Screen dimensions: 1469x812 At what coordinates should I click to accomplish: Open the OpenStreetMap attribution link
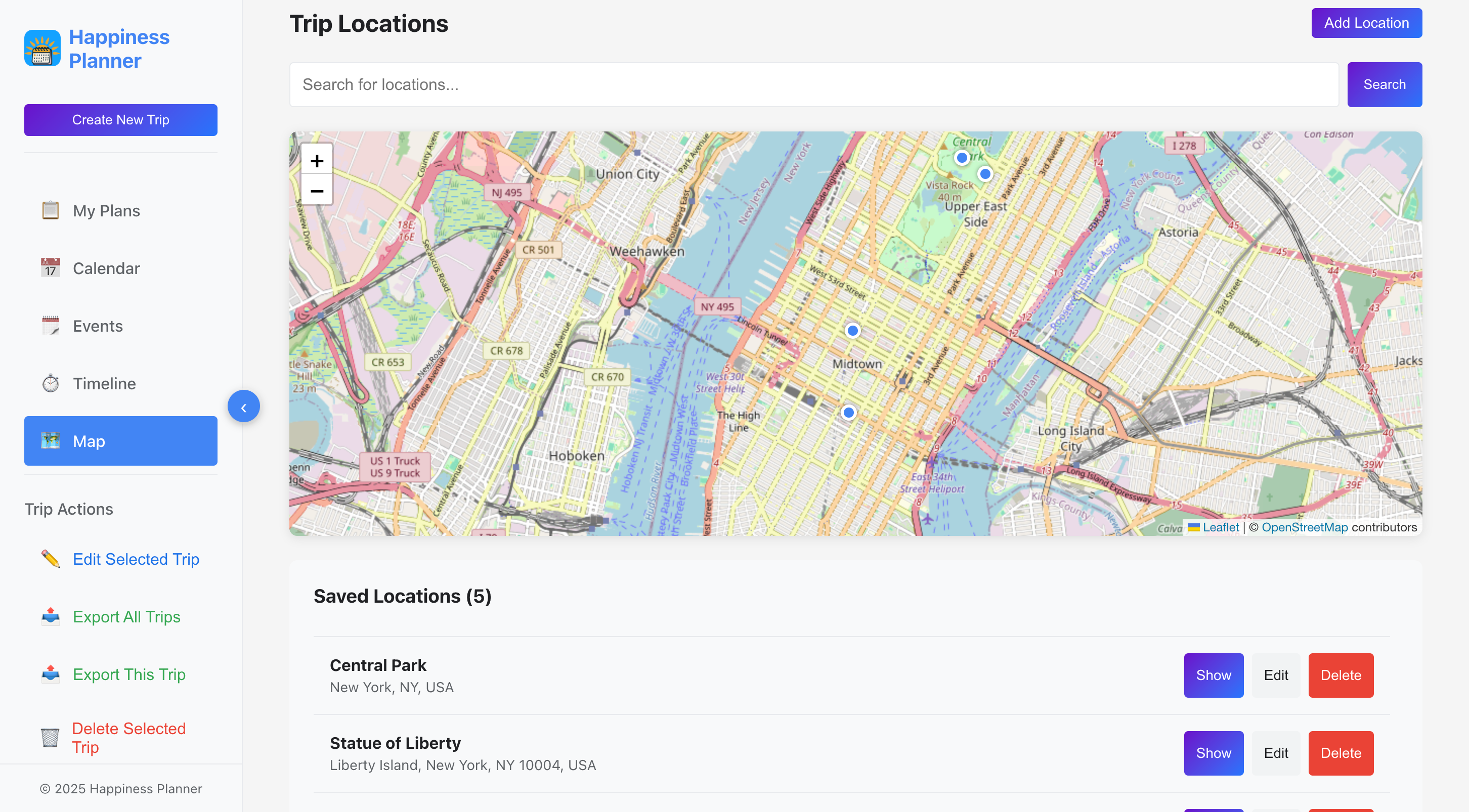tap(1304, 527)
